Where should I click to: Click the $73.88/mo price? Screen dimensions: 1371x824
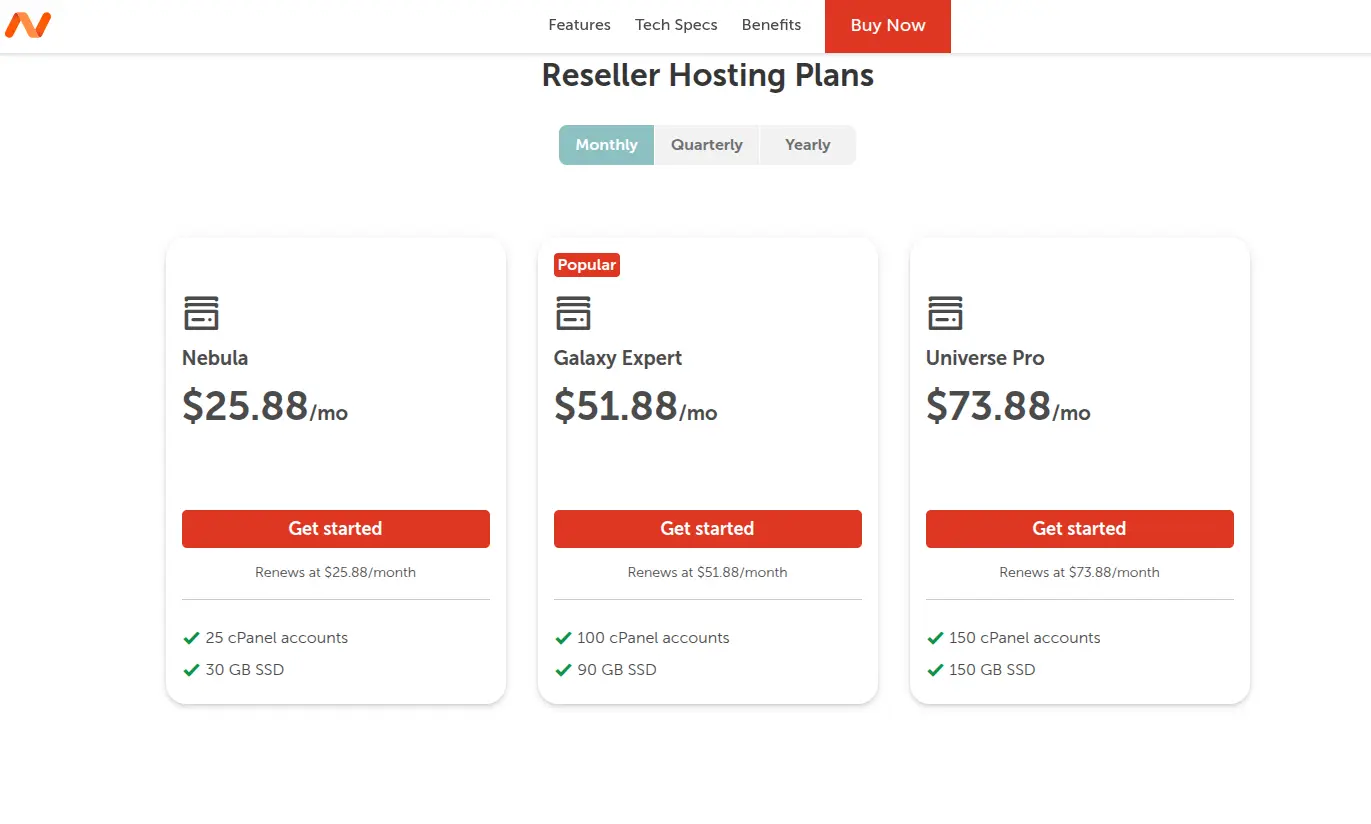(x=1008, y=406)
